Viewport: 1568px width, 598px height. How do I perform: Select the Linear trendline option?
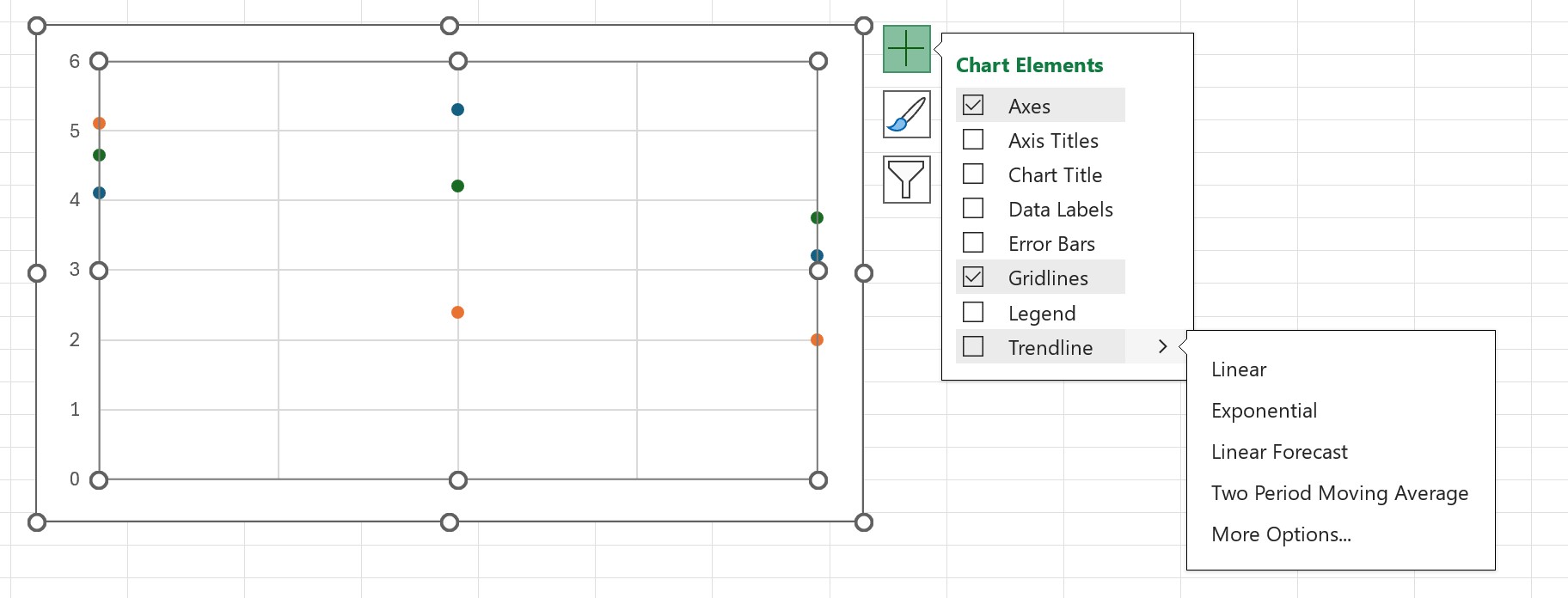coord(1239,369)
